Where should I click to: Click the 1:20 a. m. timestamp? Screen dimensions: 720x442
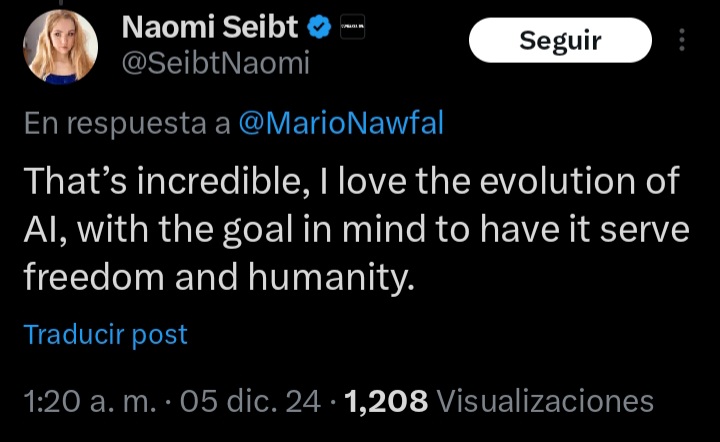88,402
